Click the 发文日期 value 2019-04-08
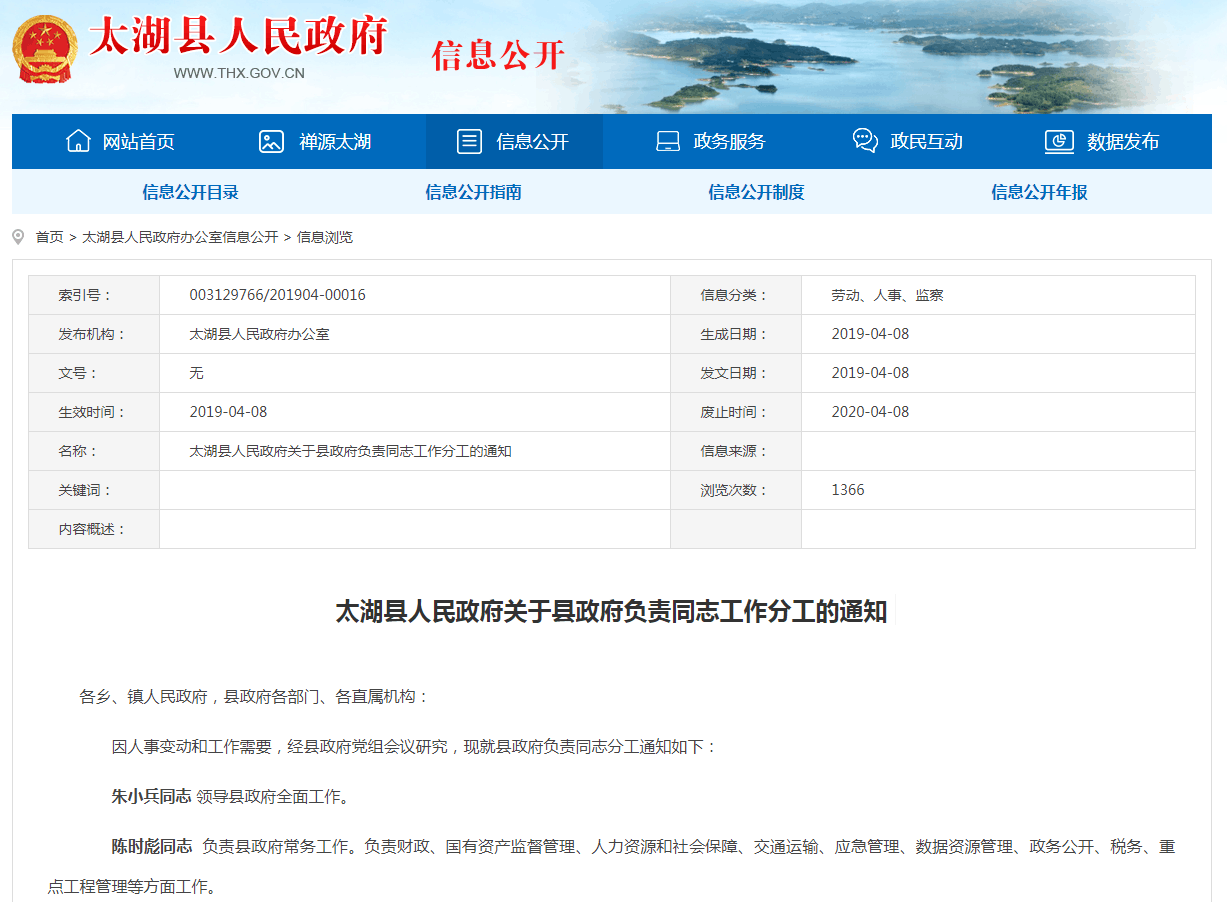This screenshot has width=1227, height=902. pyautogui.click(x=870, y=373)
